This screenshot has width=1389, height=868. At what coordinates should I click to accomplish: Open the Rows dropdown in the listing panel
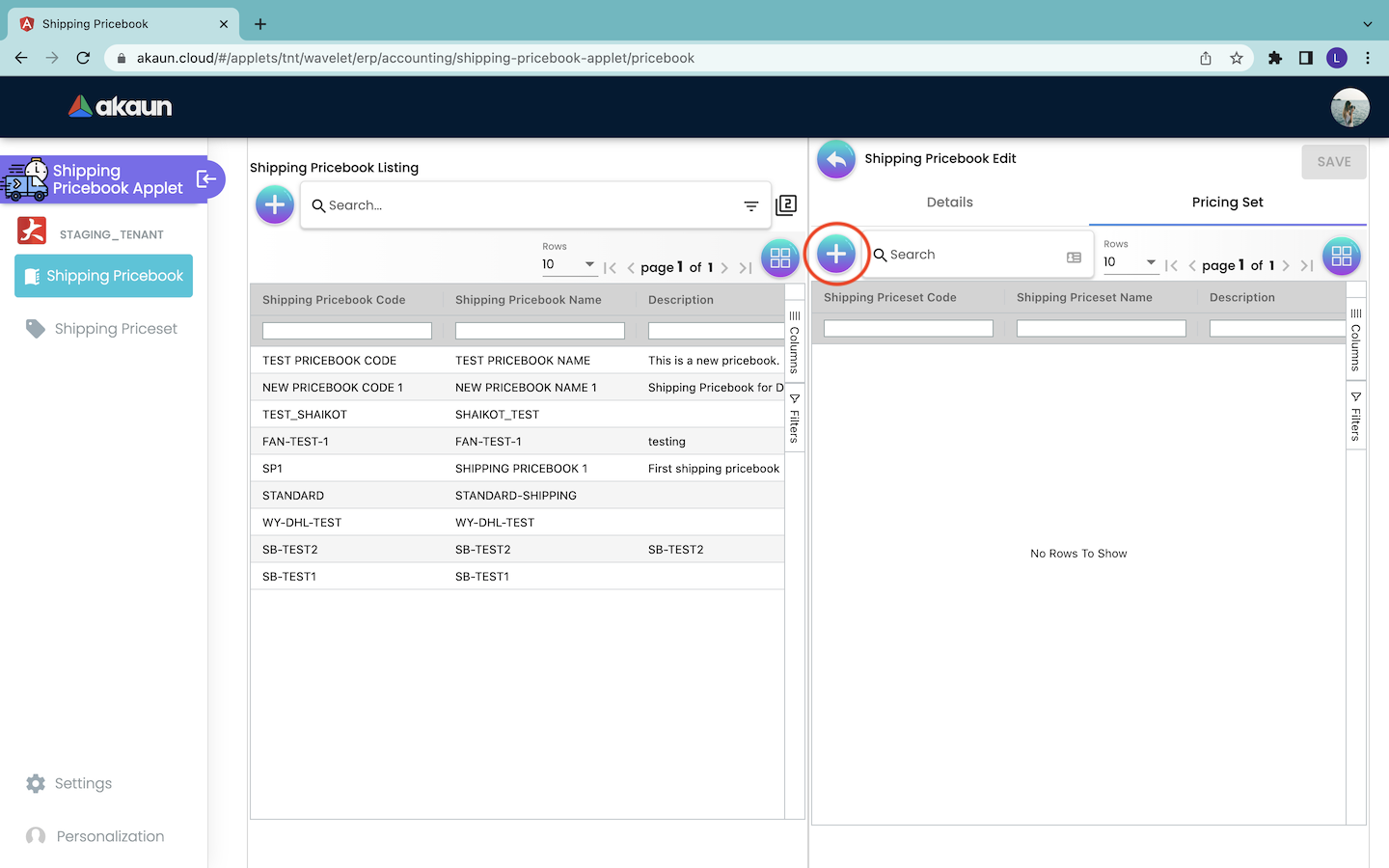click(x=569, y=264)
